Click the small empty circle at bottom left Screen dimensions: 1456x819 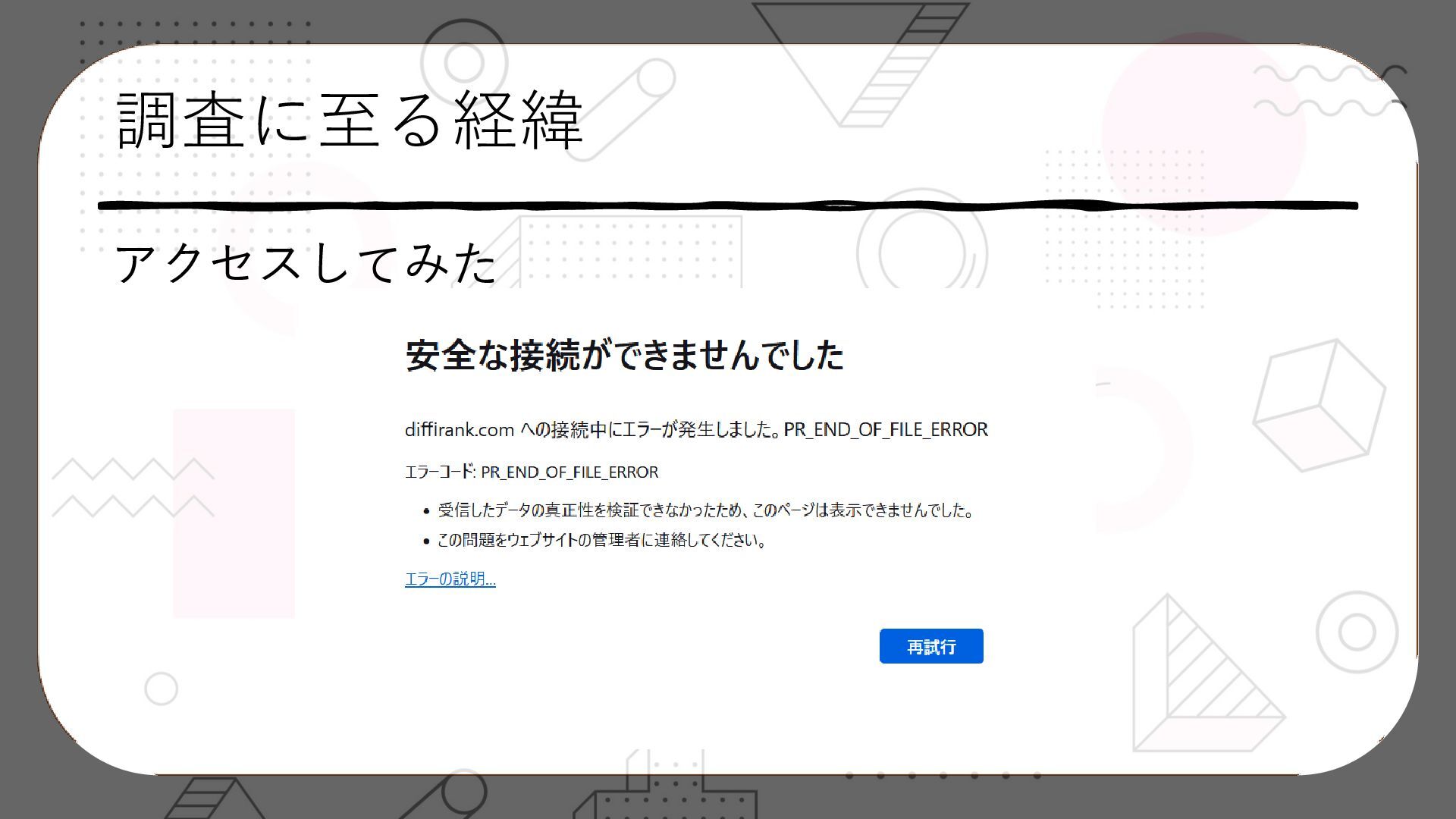coord(161,689)
